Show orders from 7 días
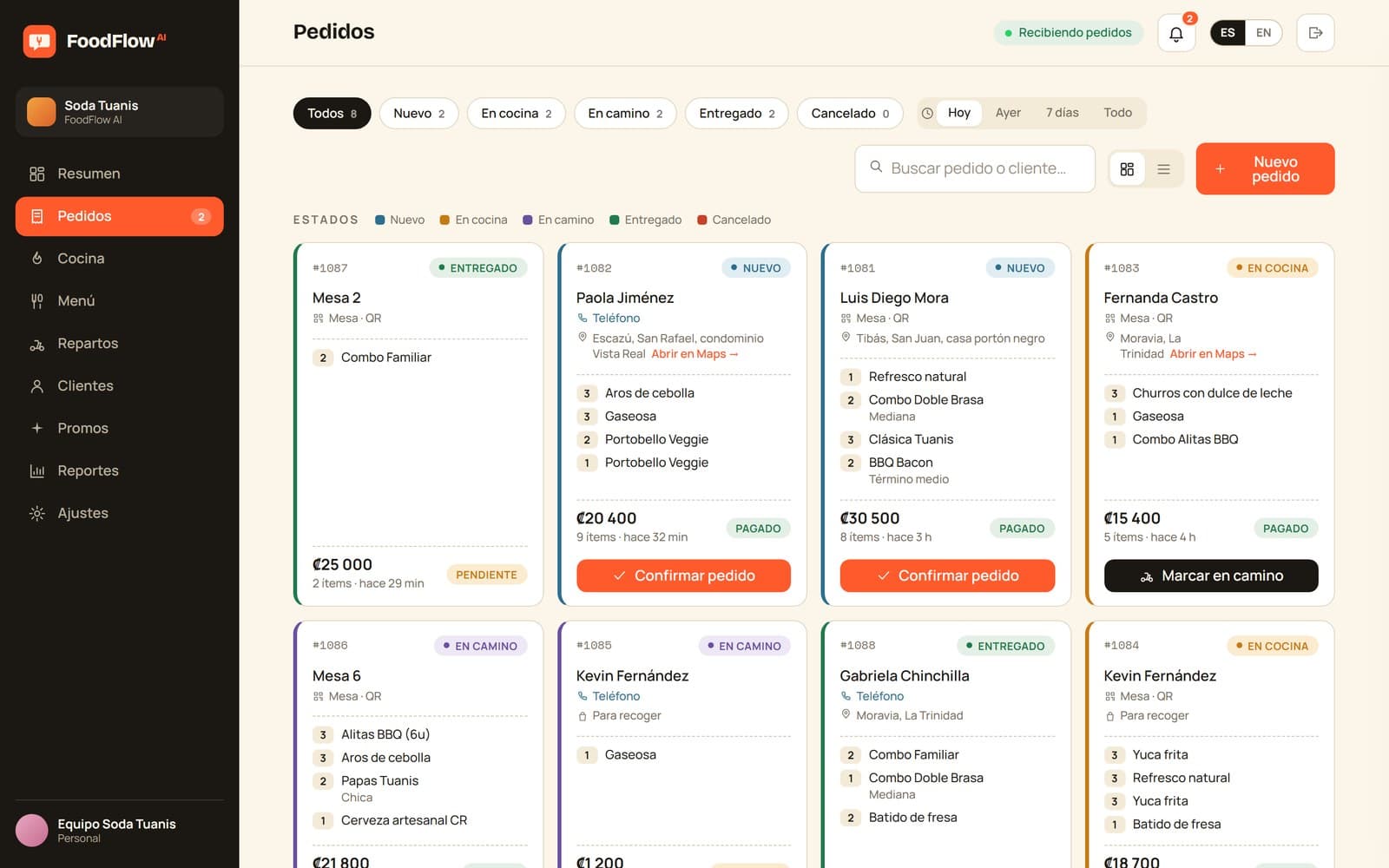Screen dimensions: 1389x868 (1062, 113)
